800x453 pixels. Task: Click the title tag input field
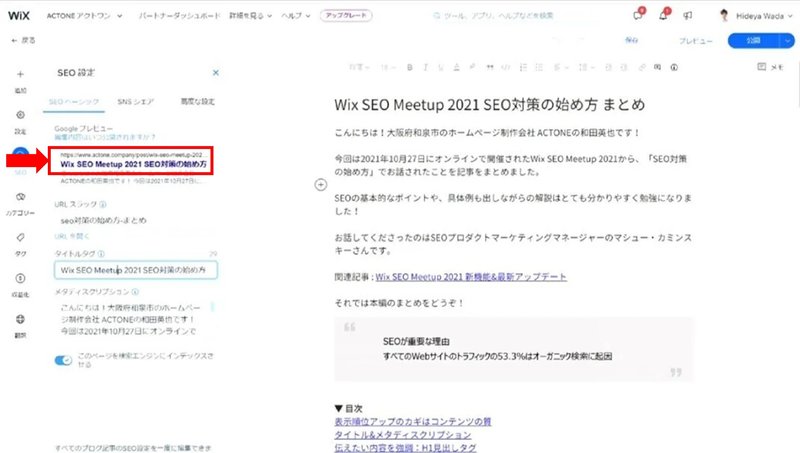(x=136, y=270)
